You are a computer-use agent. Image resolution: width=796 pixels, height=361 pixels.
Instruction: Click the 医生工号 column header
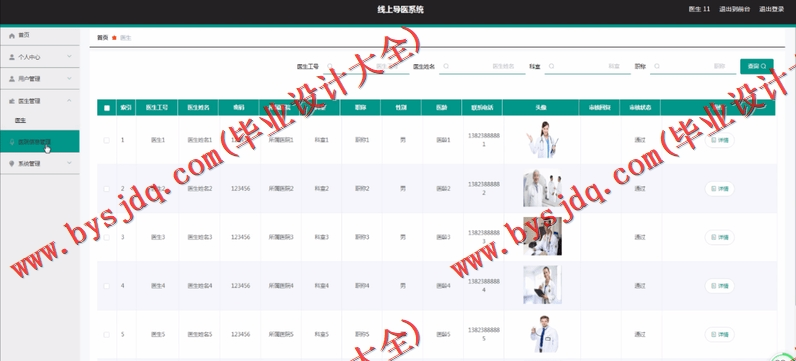157,108
